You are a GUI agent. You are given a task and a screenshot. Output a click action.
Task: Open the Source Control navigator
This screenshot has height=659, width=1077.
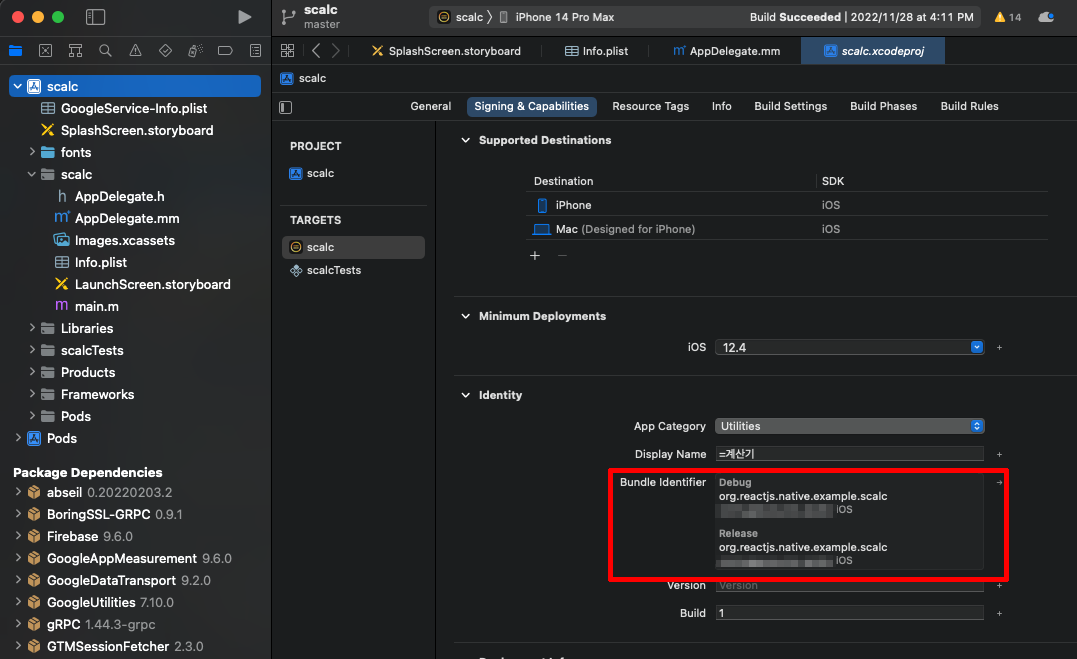coord(45,51)
